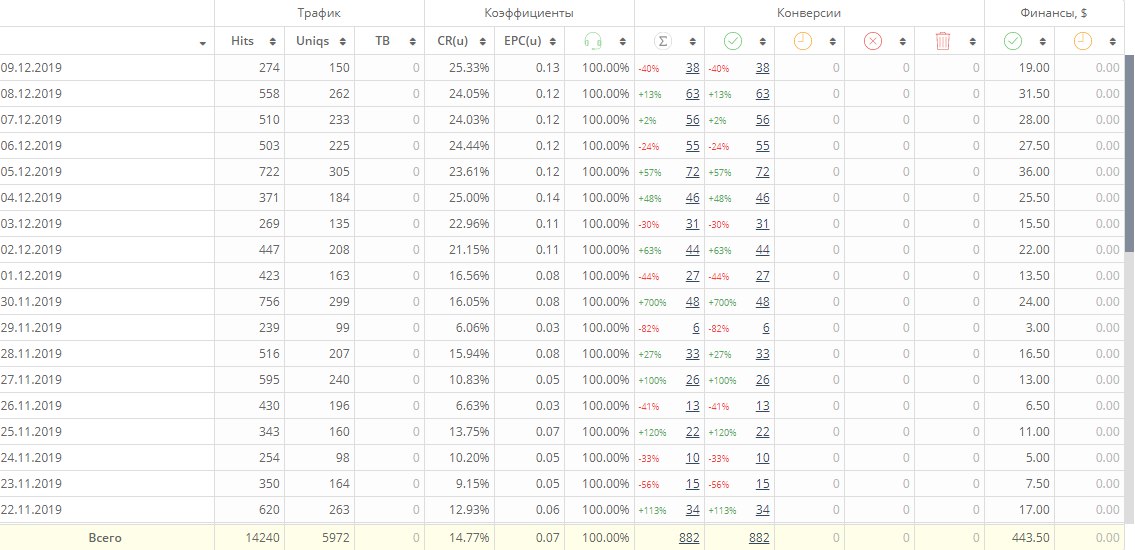Click sort arrows next to Hits
The width and height of the screenshot is (1135, 550).
pyautogui.click(x=272, y=42)
